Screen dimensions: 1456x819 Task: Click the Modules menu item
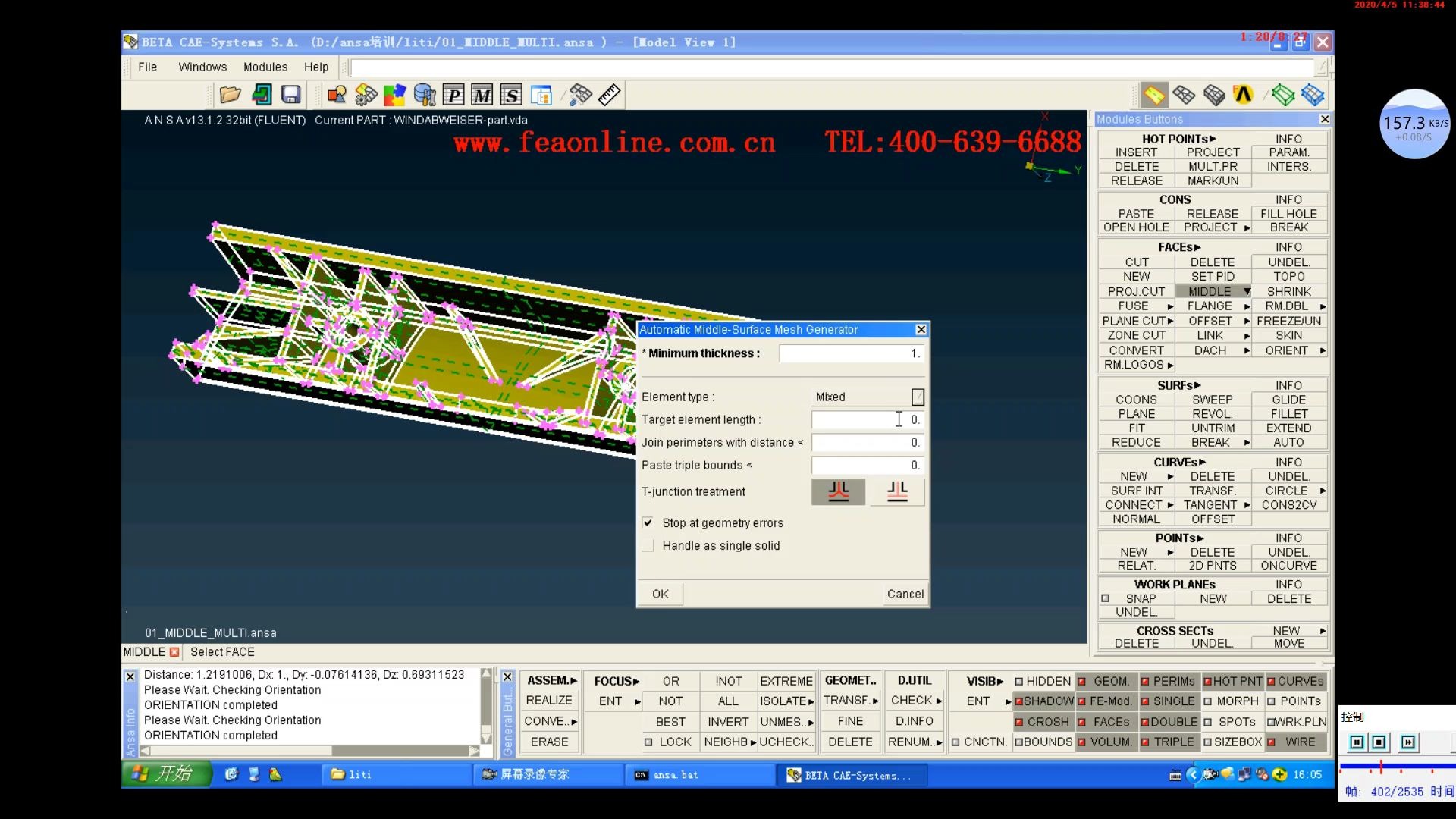265,67
